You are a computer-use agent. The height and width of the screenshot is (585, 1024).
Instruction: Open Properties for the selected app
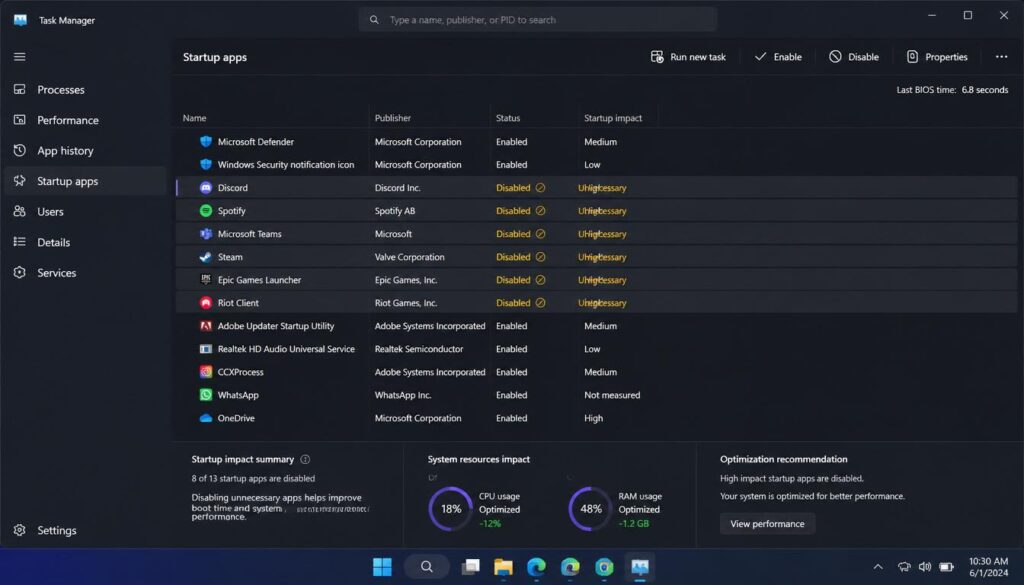(x=936, y=57)
